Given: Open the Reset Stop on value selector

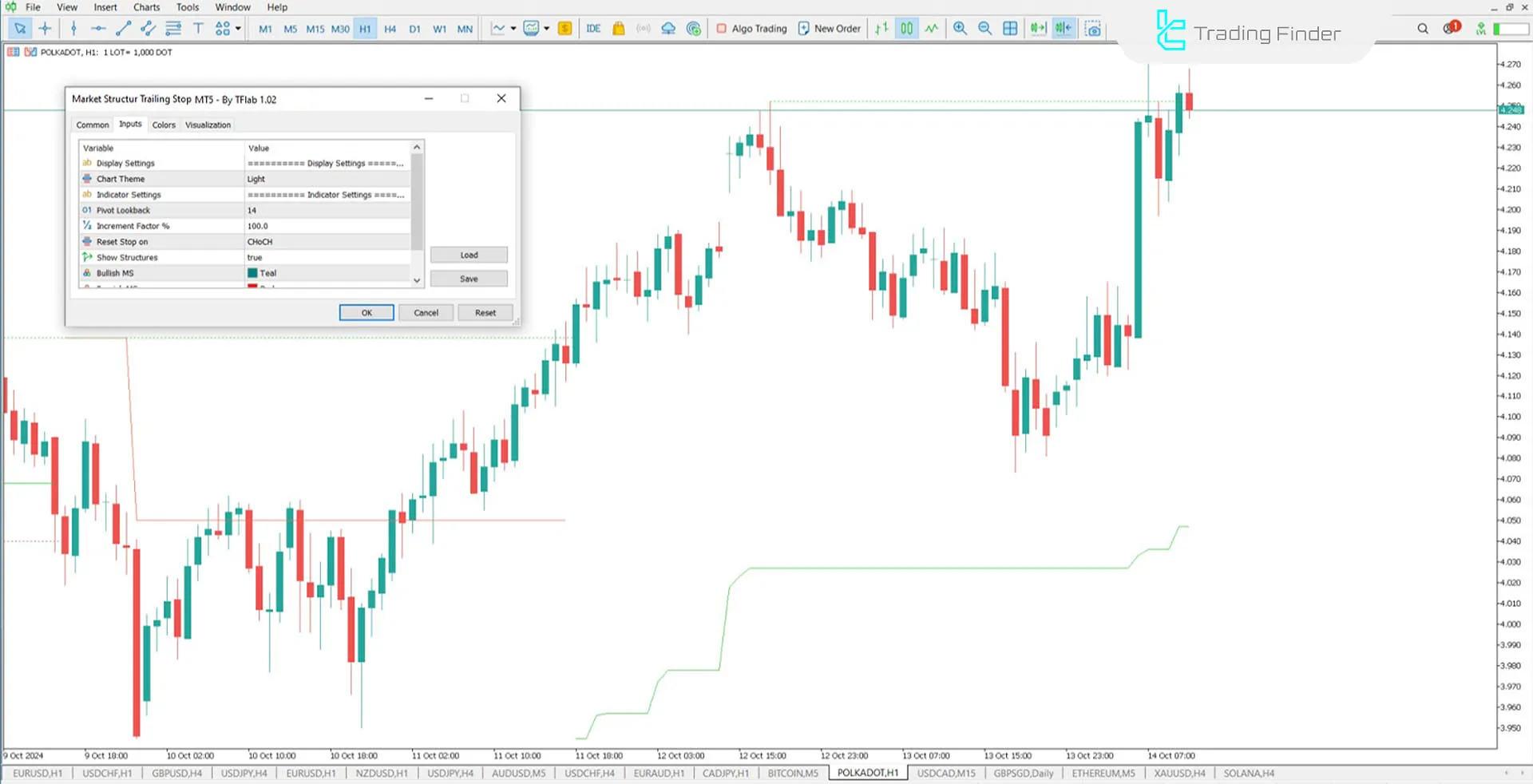Looking at the screenshot, I should [x=327, y=241].
